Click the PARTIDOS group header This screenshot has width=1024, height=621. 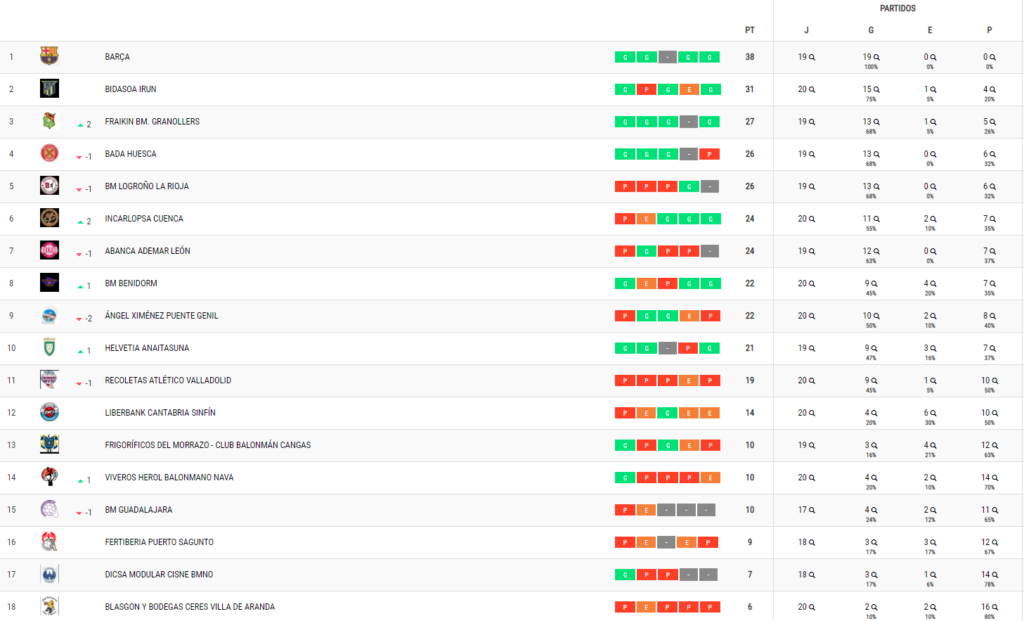897,8
